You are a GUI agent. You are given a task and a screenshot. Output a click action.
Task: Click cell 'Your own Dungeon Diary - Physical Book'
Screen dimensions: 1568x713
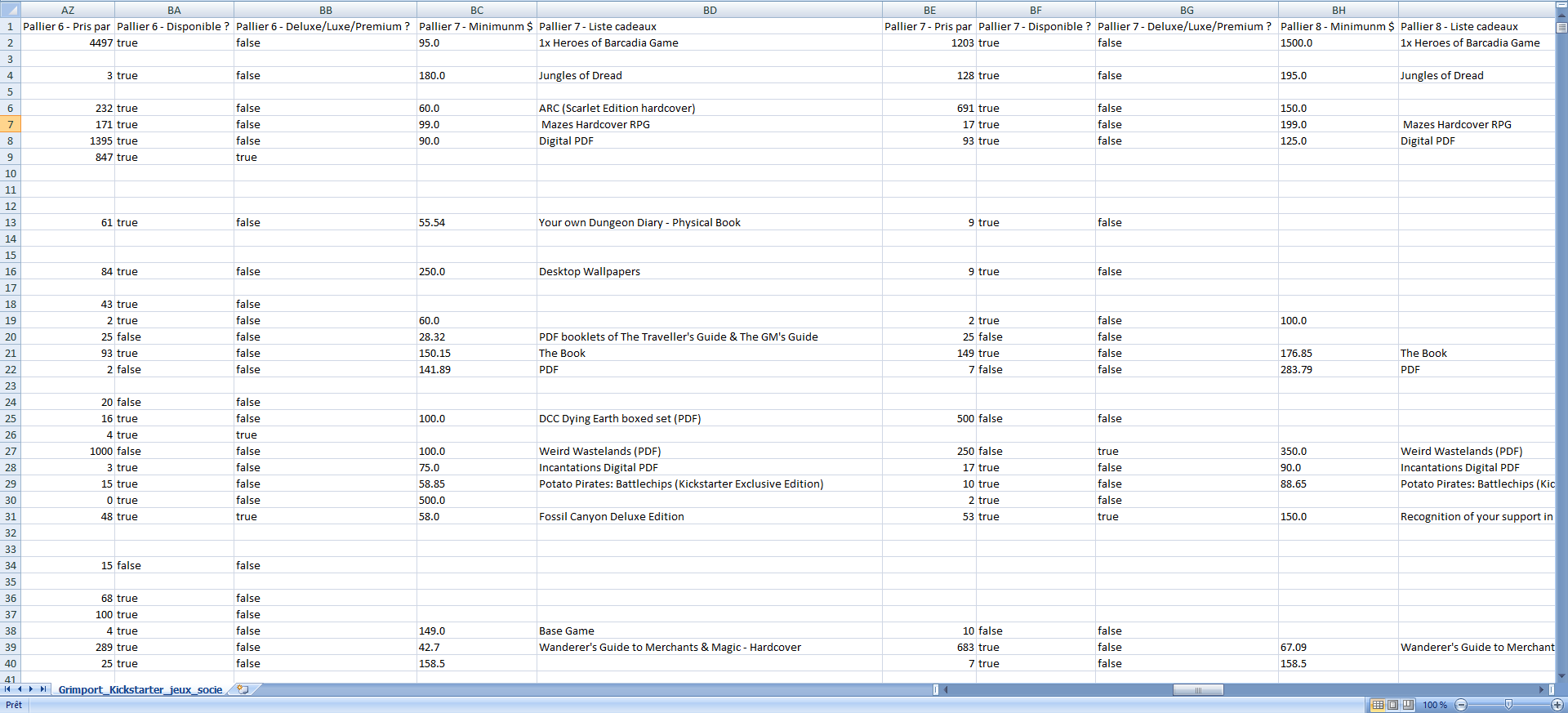(710, 222)
